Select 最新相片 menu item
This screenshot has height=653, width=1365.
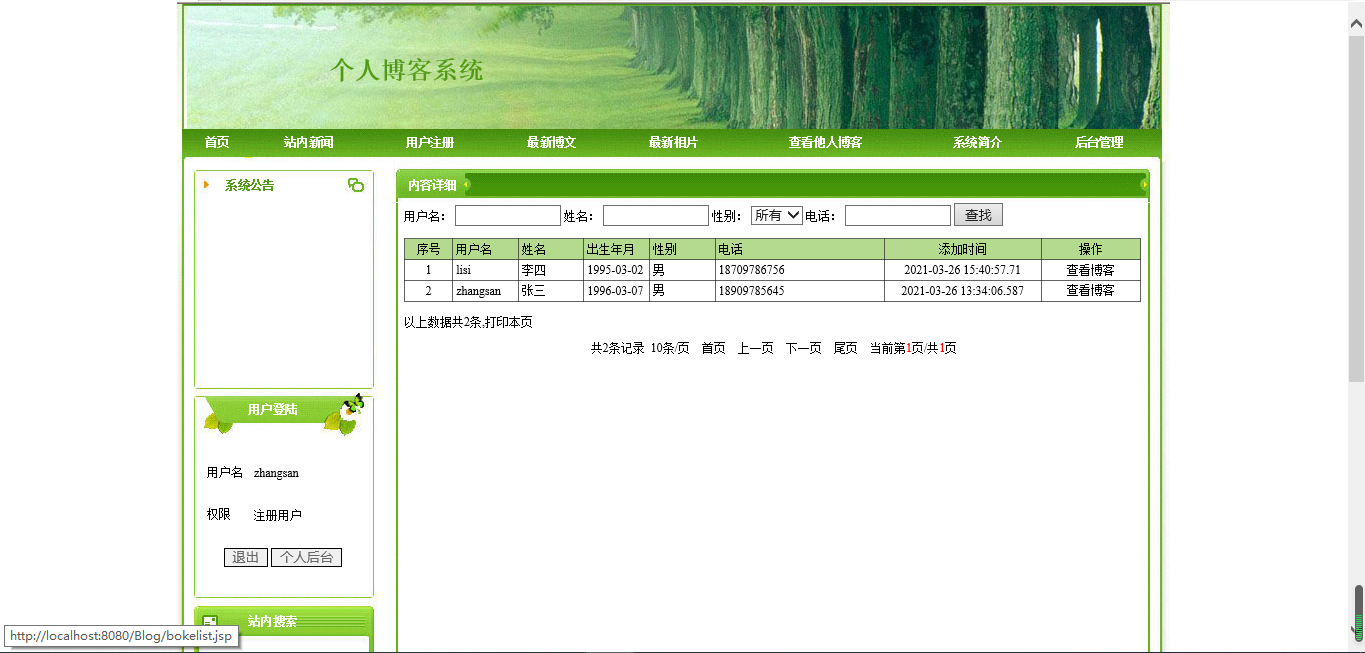coord(673,143)
